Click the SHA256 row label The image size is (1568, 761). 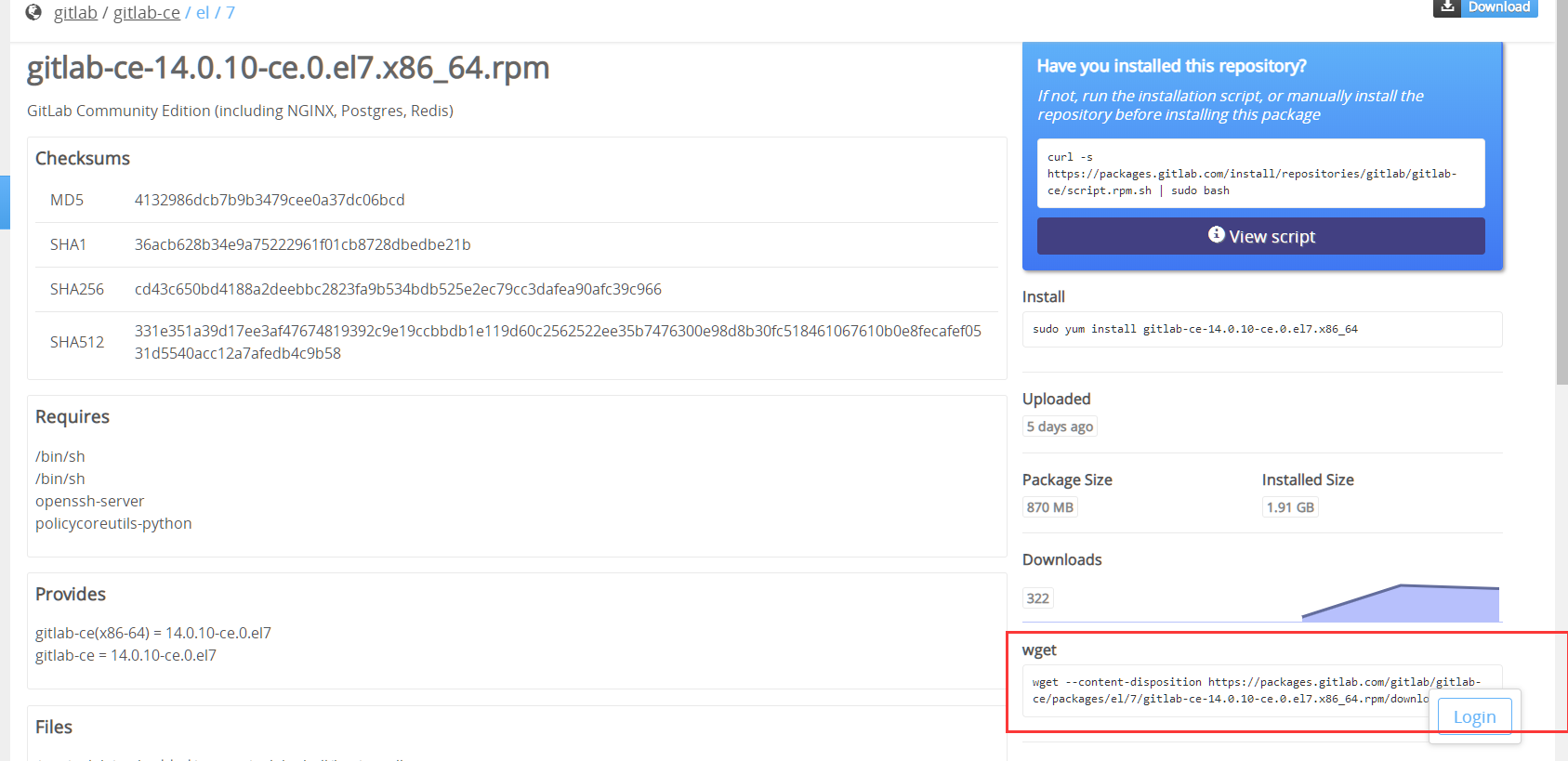tap(77, 289)
